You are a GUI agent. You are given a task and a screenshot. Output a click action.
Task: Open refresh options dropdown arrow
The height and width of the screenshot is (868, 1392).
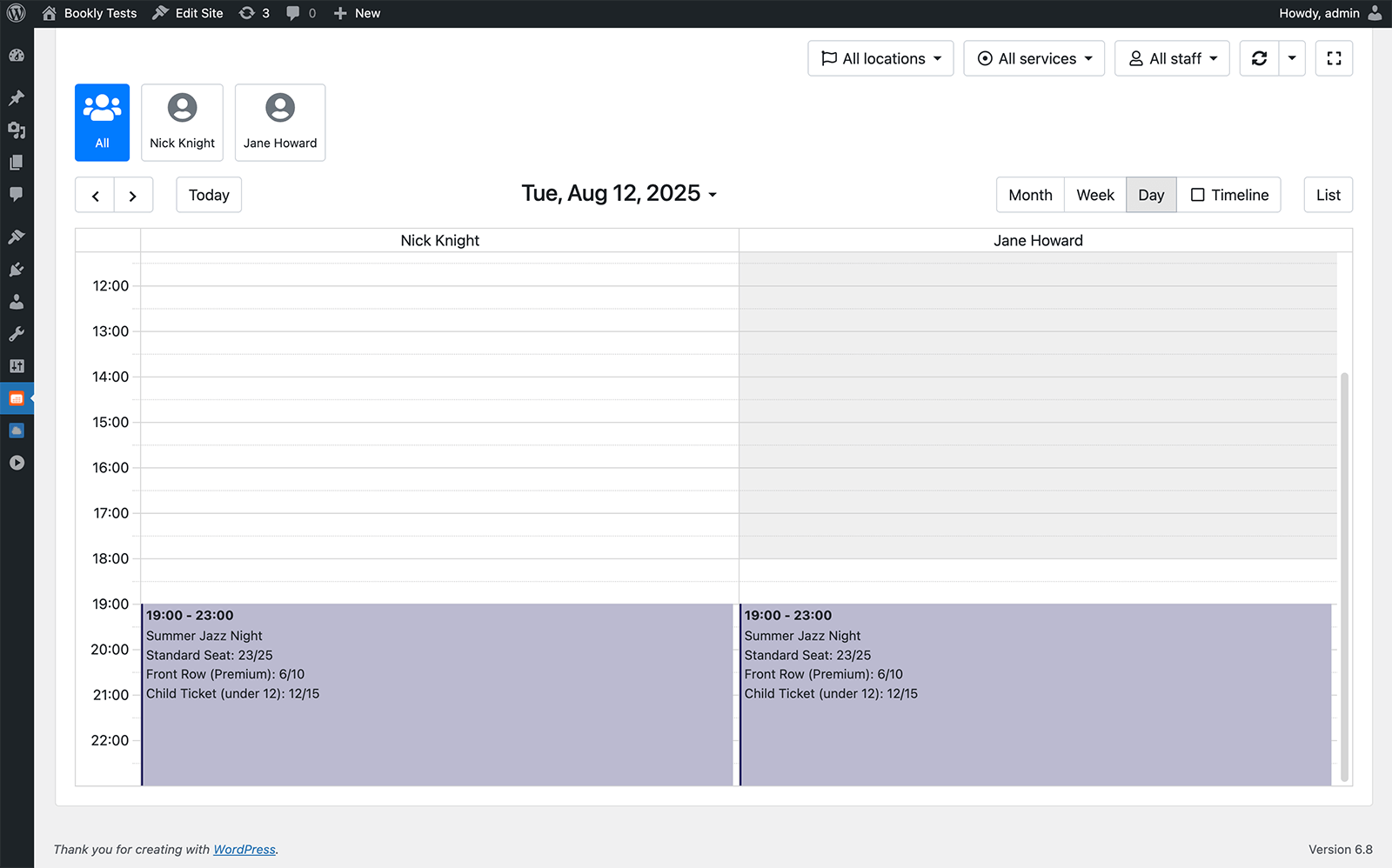click(x=1292, y=58)
